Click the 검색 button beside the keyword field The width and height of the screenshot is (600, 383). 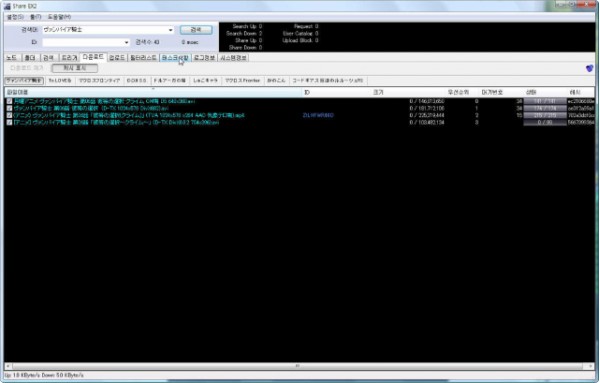point(196,30)
